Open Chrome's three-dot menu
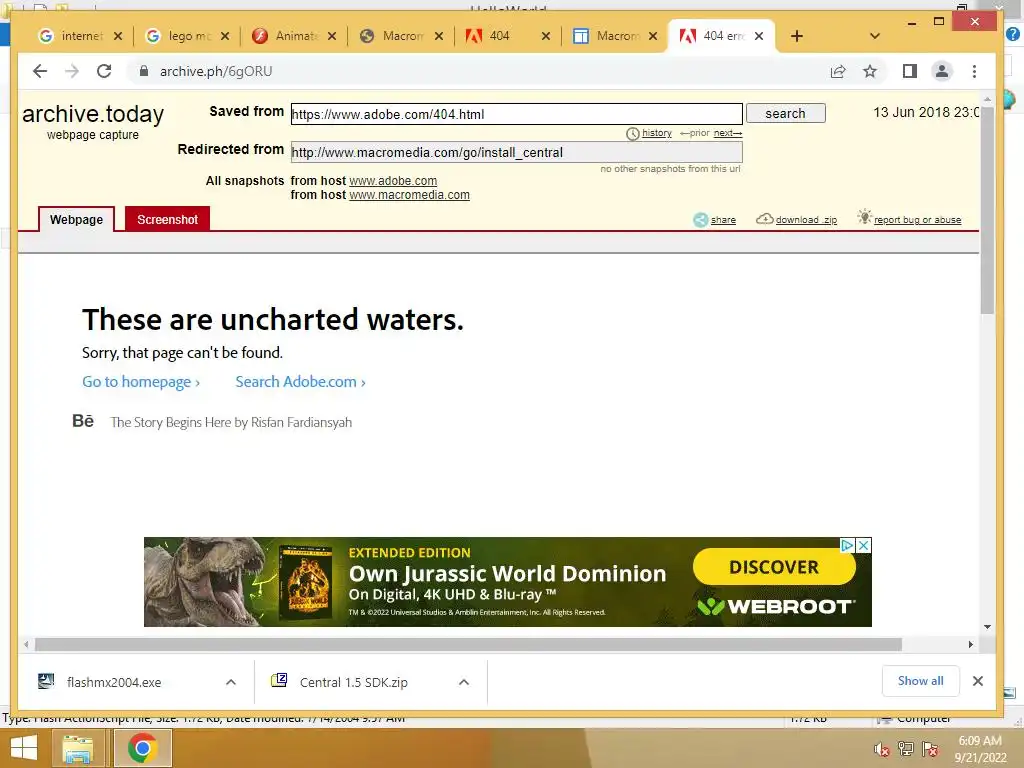1024x768 pixels. [974, 71]
